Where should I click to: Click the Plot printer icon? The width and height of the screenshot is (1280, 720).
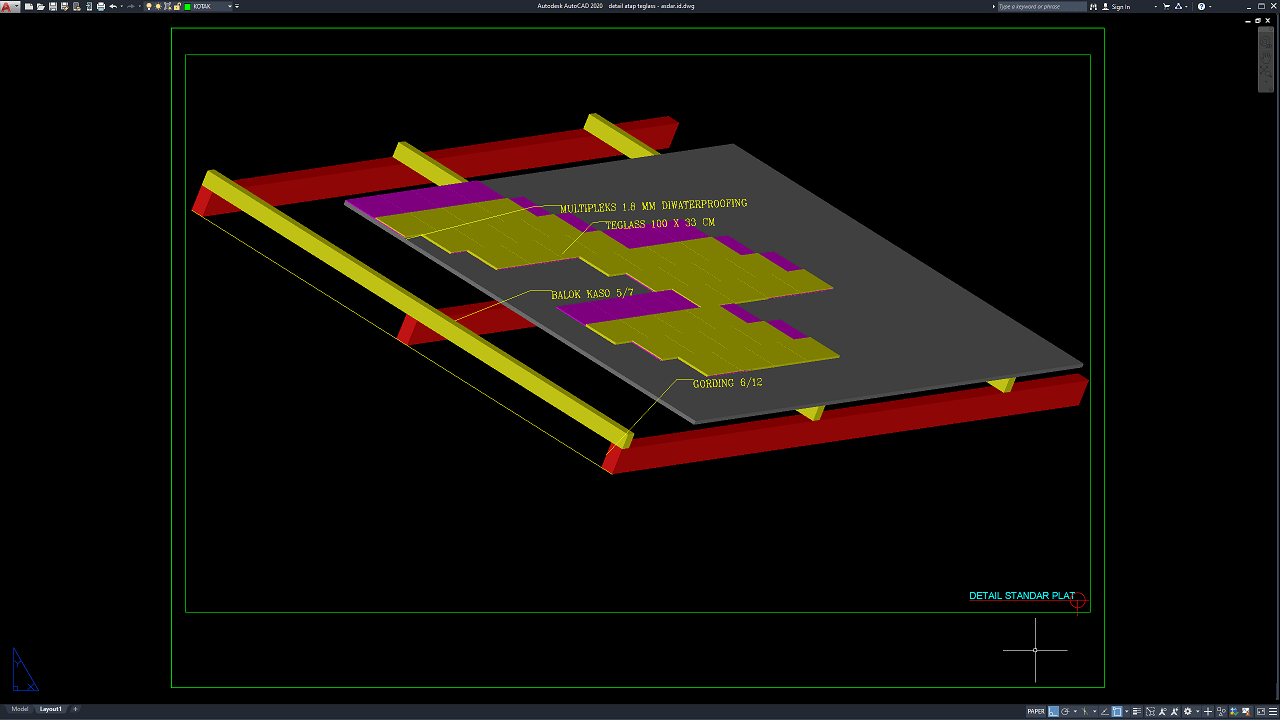(x=101, y=6)
